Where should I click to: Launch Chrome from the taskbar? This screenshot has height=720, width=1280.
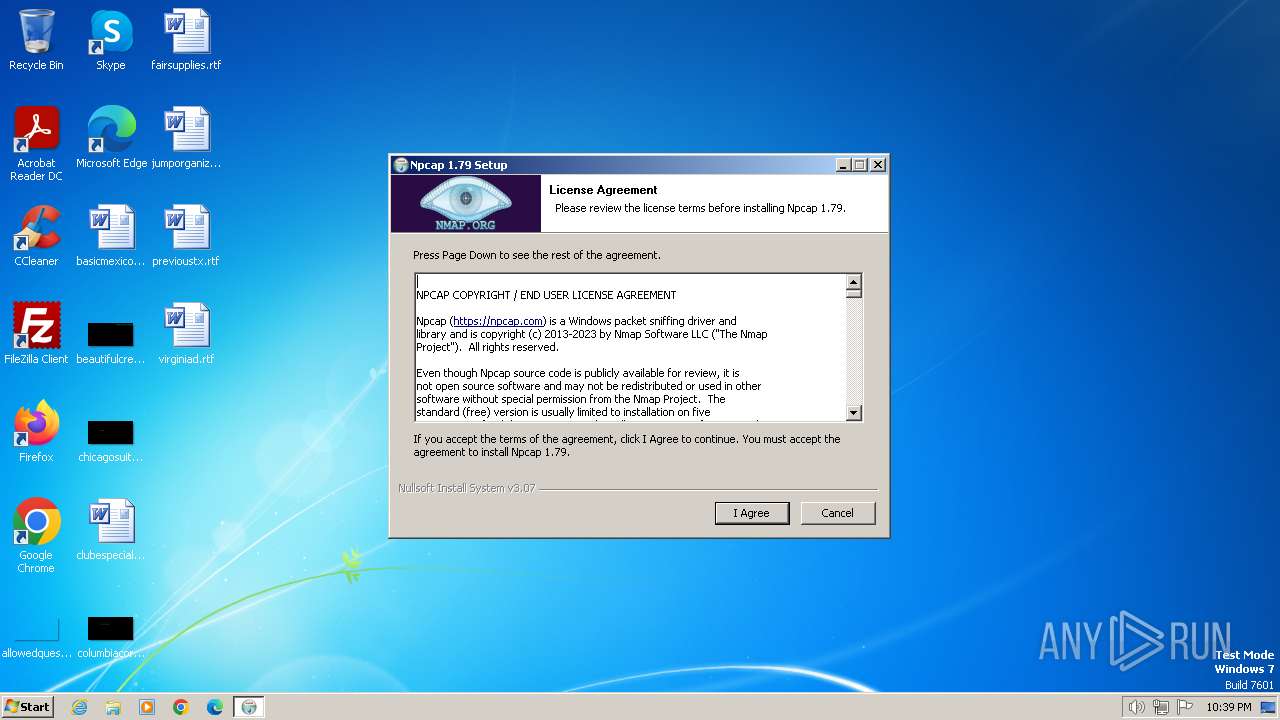pos(181,707)
